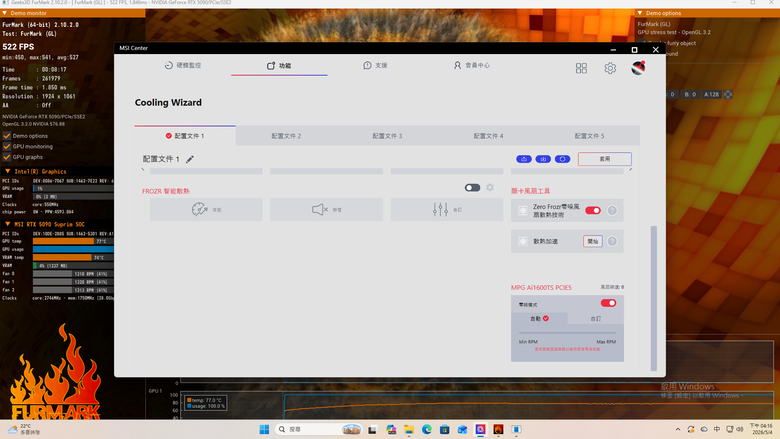The width and height of the screenshot is (780, 439).
Task: Toggle GPU graphs checkbox in FurMark
Action: click(x=6, y=157)
